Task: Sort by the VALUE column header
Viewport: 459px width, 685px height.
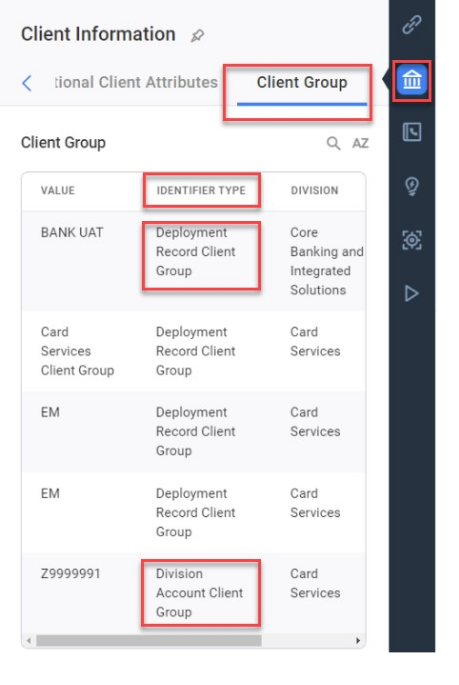Action: [x=58, y=190]
